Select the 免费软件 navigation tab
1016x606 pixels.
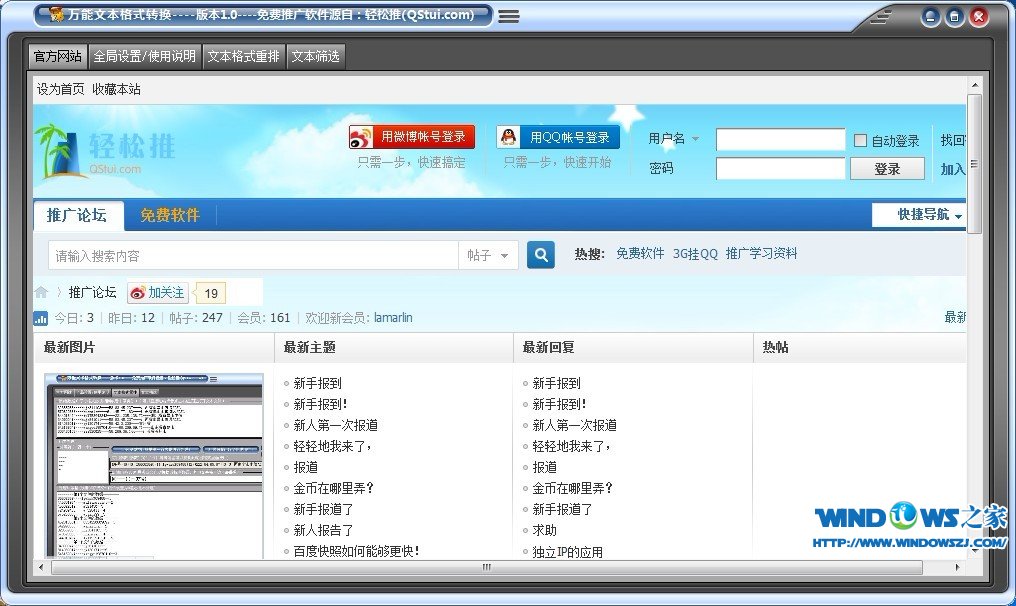click(170, 215)
